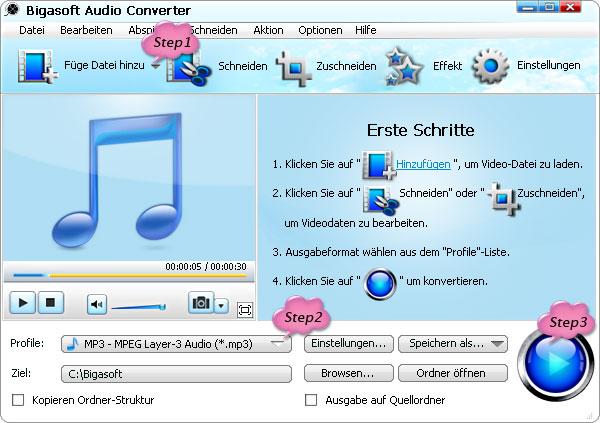Select the Zuschneiden crop toolbar icon
The image size is (600, 423).
293,68
